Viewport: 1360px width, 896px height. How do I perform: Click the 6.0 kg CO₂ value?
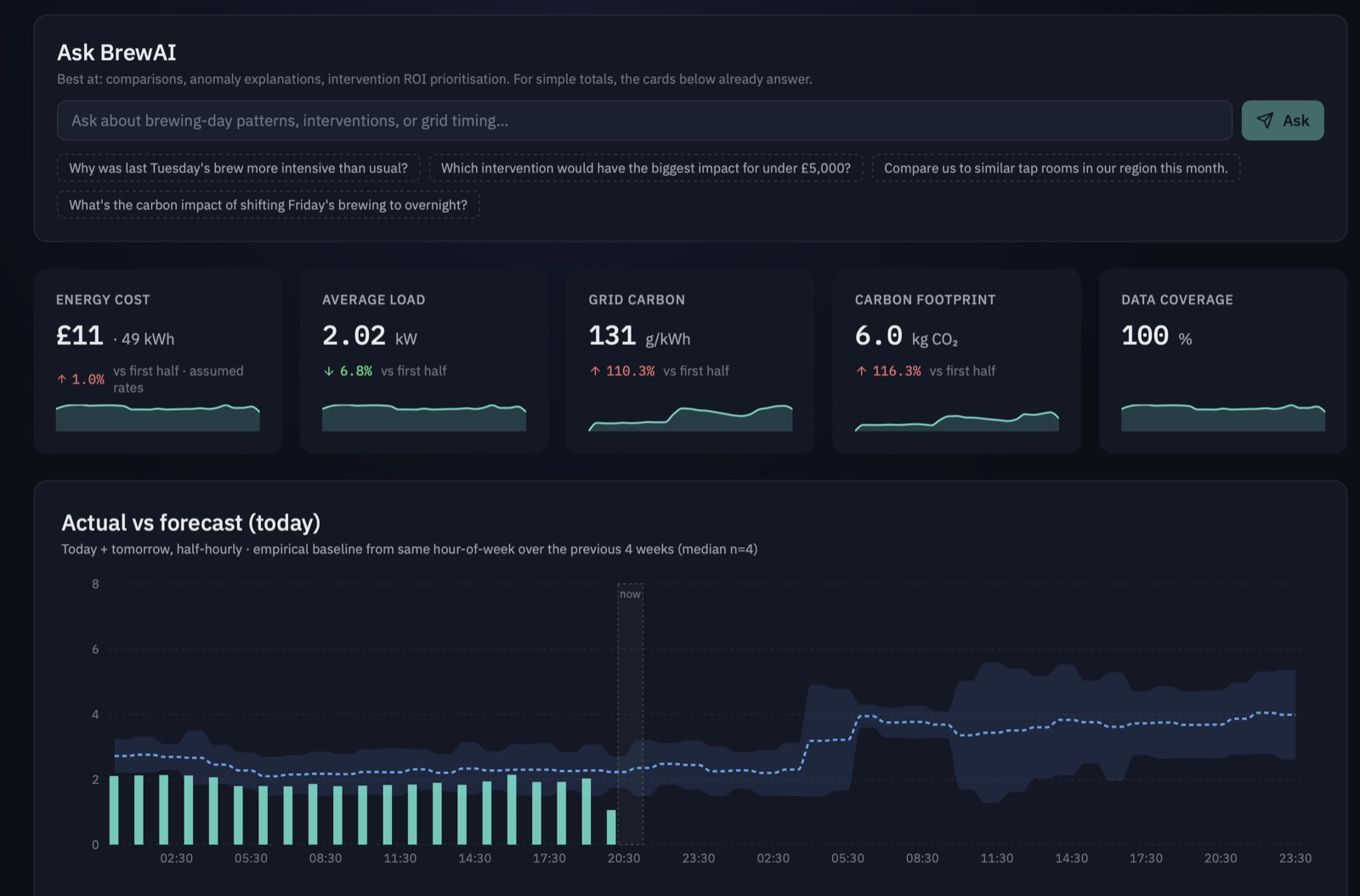click(906, 336)
